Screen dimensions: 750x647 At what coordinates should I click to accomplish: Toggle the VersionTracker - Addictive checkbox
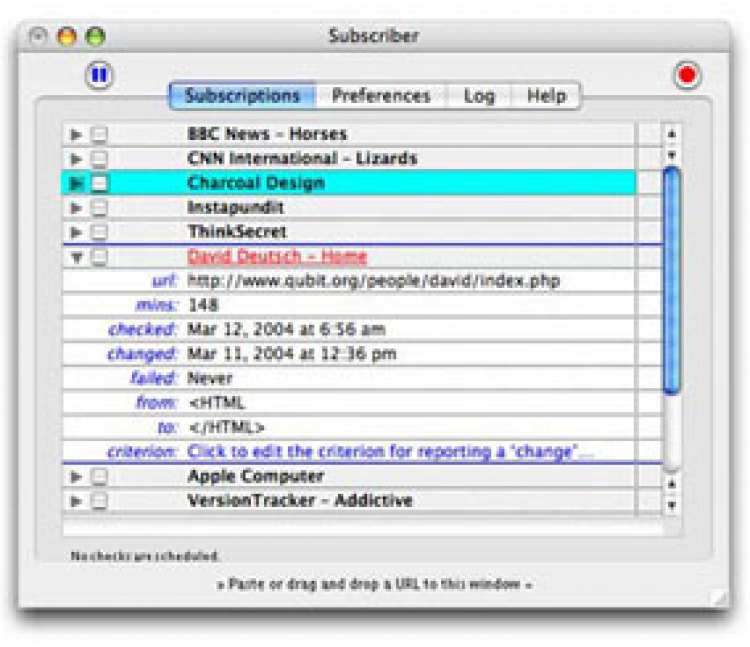[99, 501]
